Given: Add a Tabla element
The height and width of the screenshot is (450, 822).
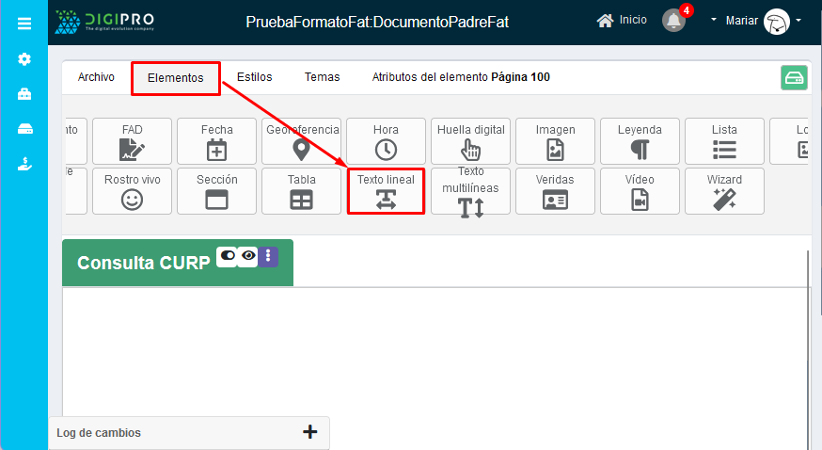Looking at the screenshot, I should (301, 191).
